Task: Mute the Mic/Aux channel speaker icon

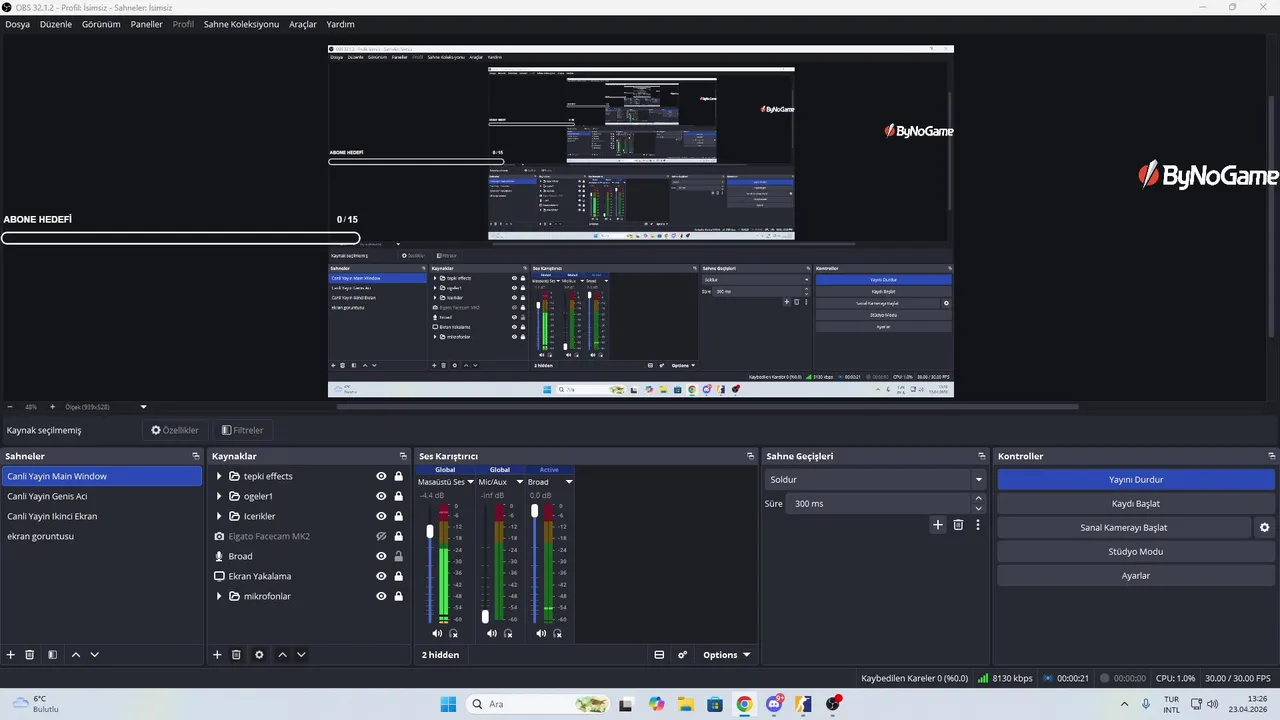Action: [x=491, y=633]
